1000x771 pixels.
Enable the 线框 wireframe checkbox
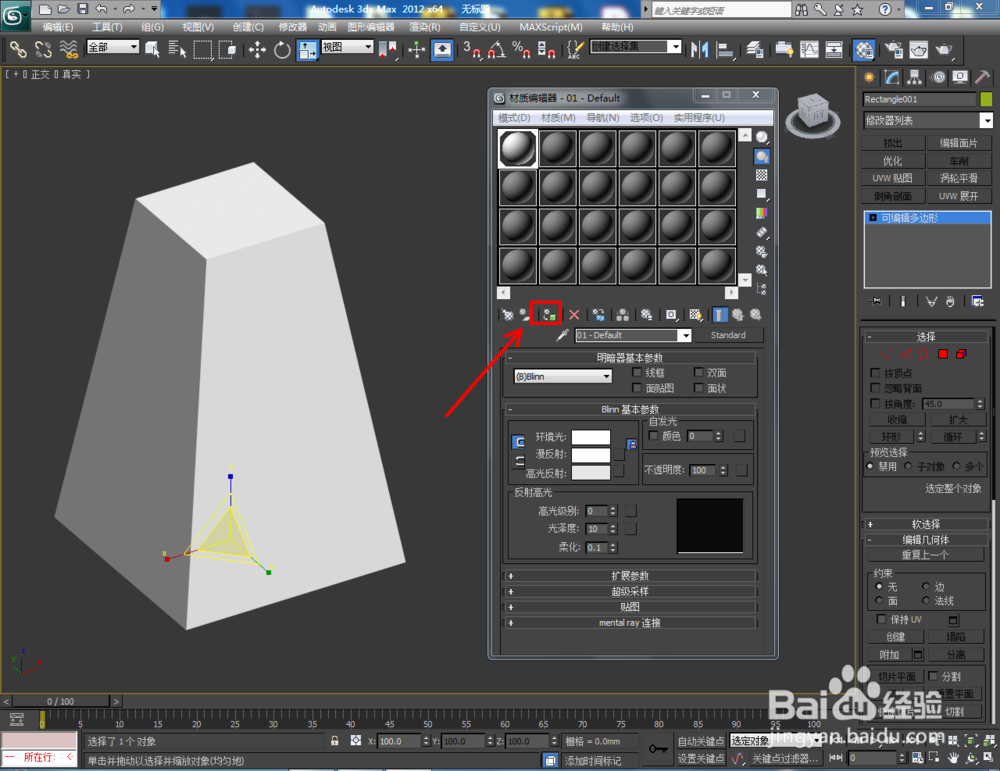point(637,374)
